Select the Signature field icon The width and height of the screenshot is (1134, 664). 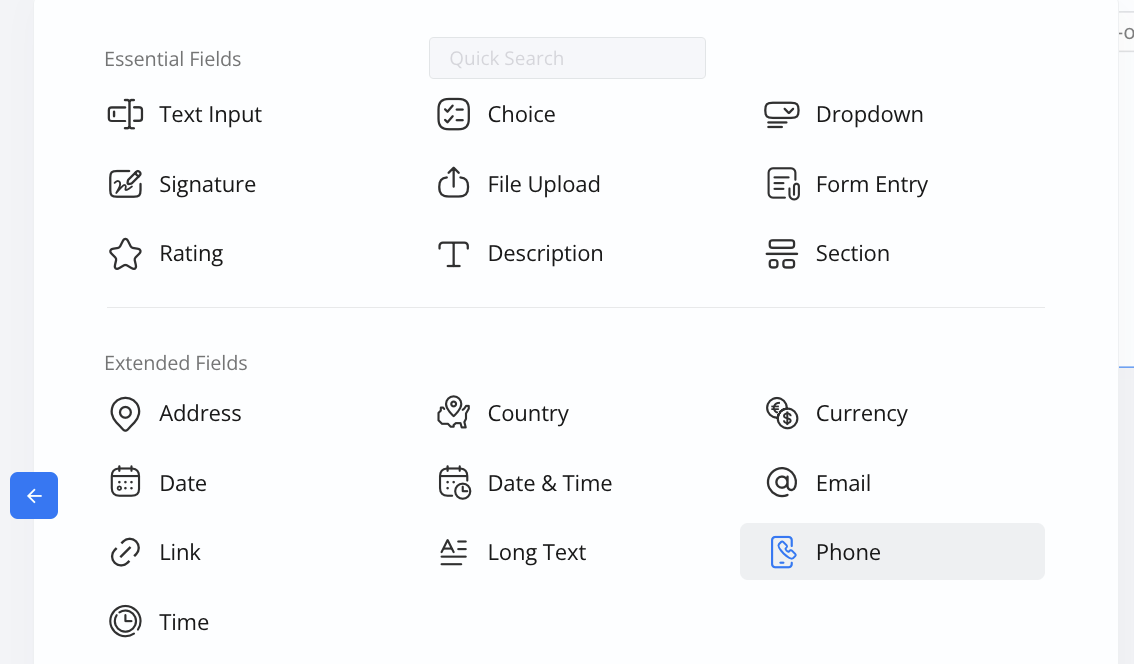pos(125,184)
